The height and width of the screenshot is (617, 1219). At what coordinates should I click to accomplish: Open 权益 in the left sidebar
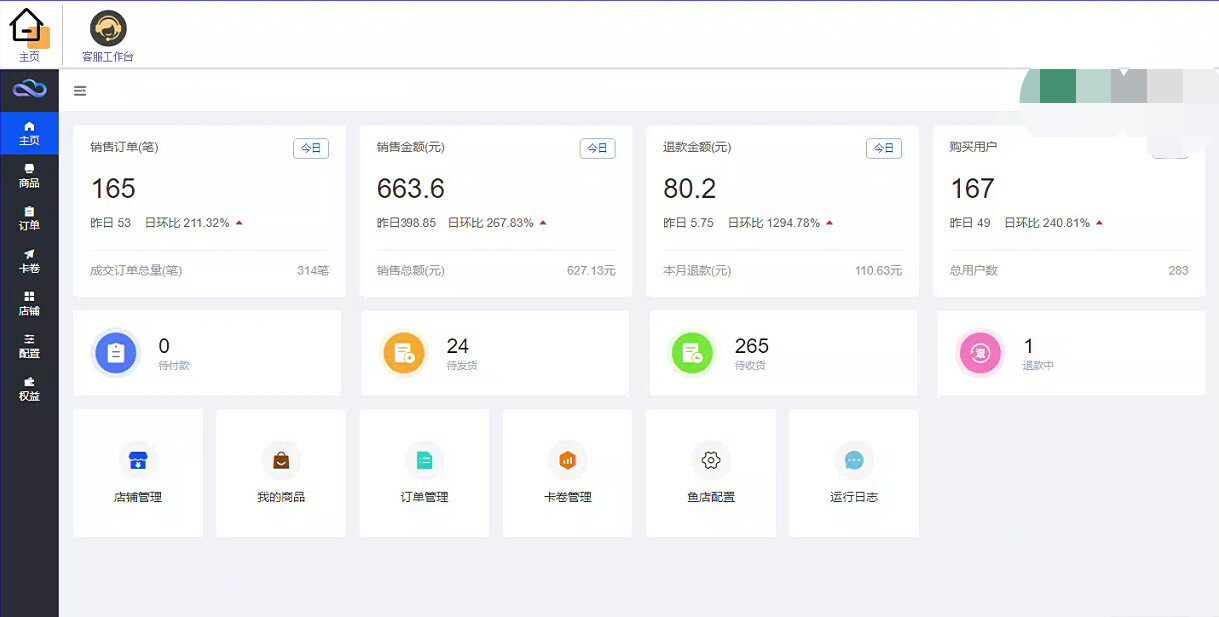29,389
